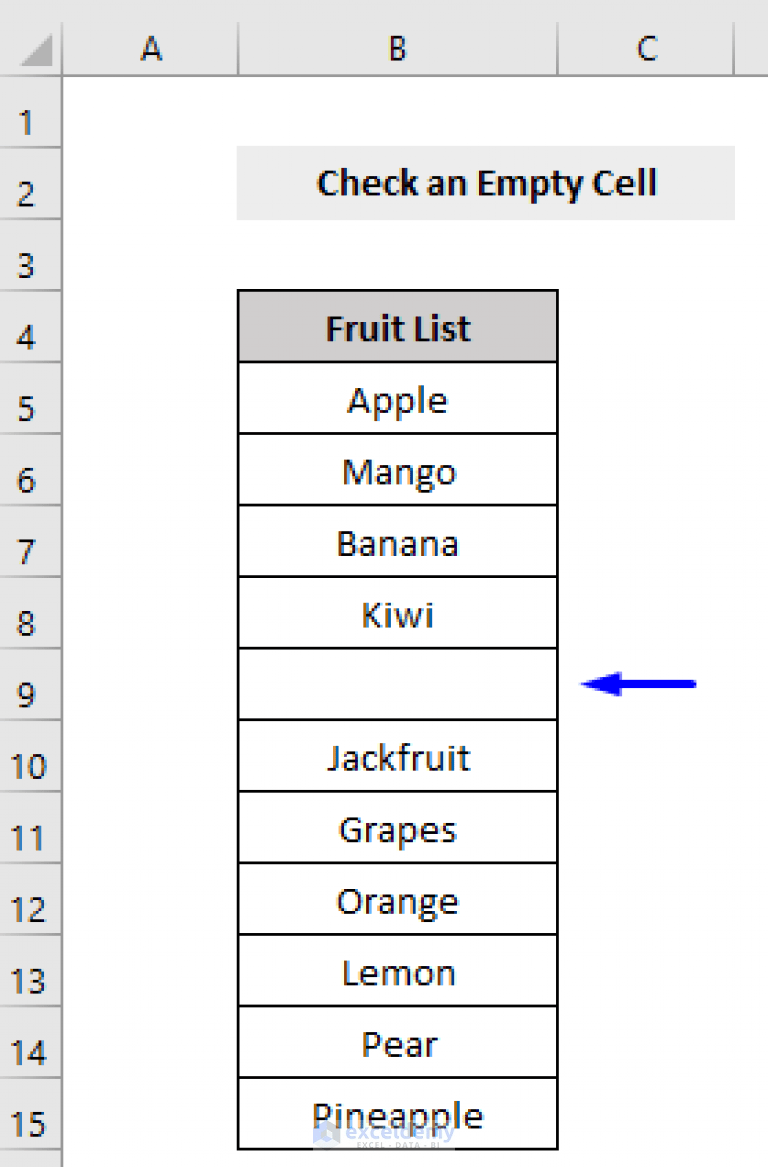The height and width of the screenshot is (1167, 768).
Task: Select column header A
Action: point(151,48)
